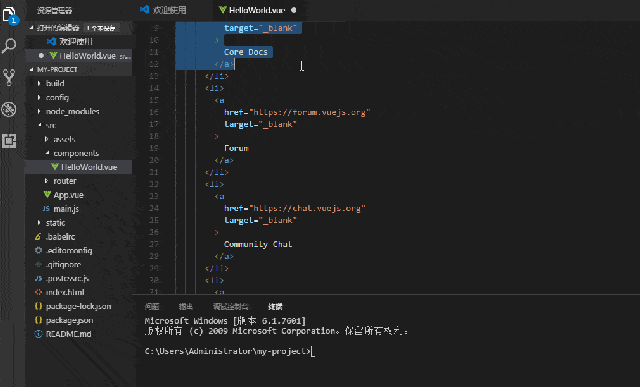
Task: Open the .editorconfig file
Action: pyautogui.click(x=69, y=250)
